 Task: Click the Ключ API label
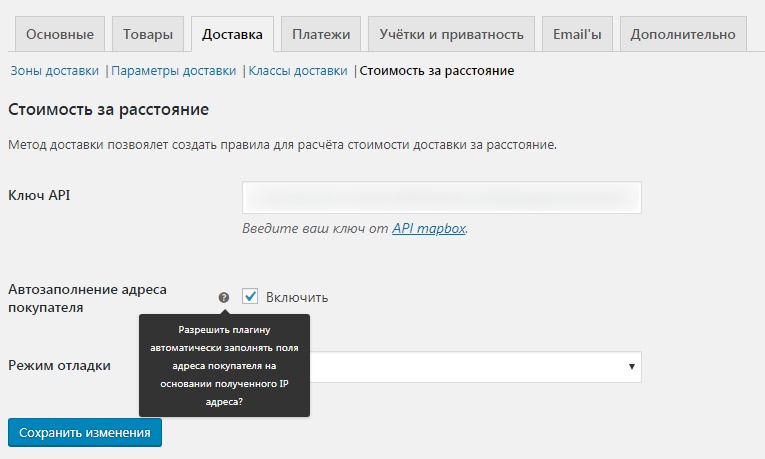tap(39, 195)
